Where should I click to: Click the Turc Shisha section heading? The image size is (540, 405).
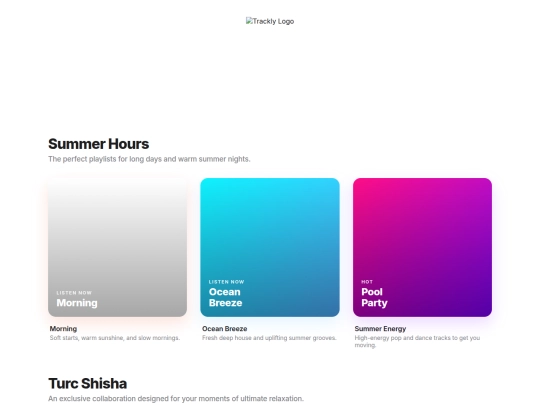87,383
